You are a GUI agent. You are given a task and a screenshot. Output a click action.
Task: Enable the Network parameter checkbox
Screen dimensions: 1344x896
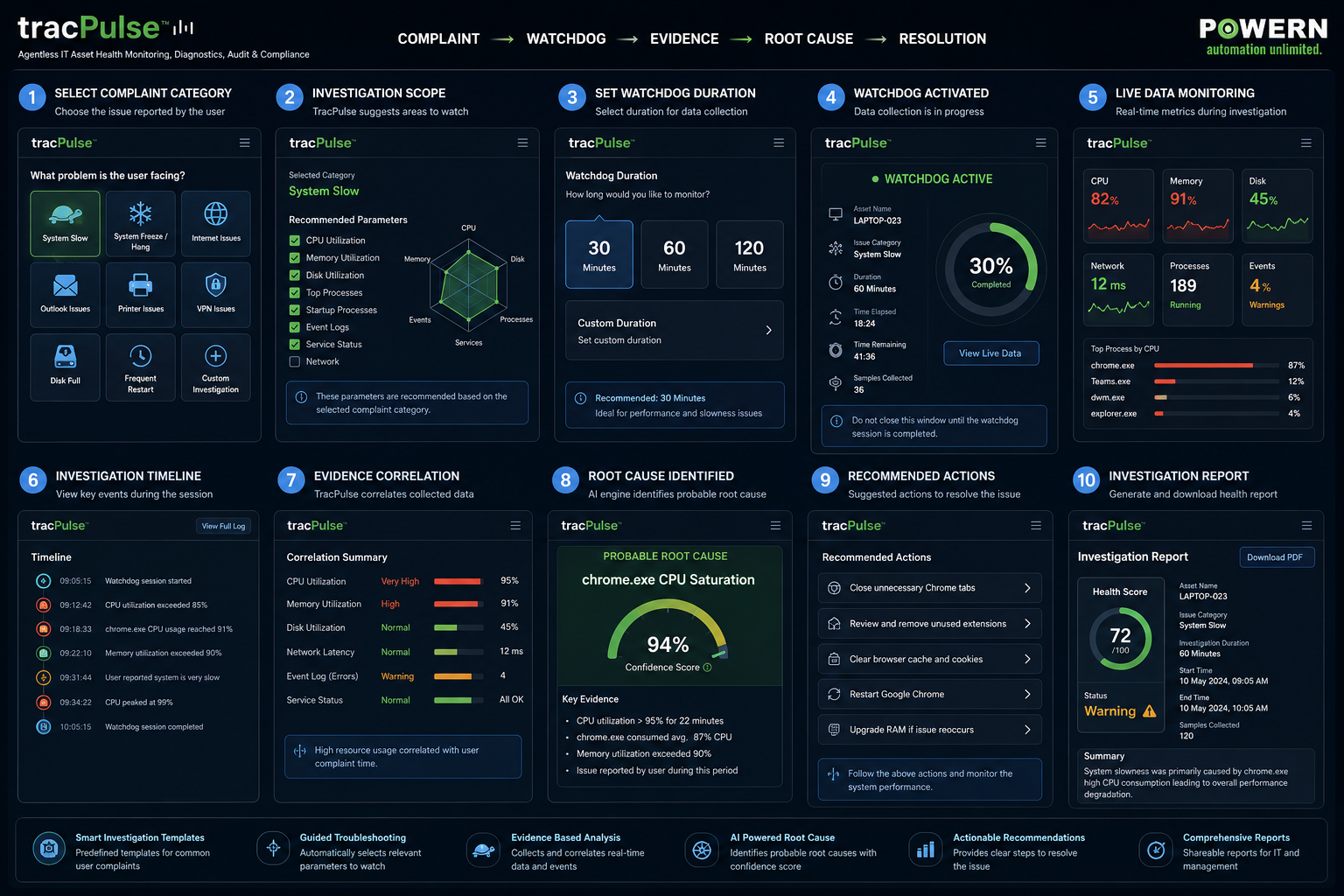pyautogui.click(x=295, y=361)
